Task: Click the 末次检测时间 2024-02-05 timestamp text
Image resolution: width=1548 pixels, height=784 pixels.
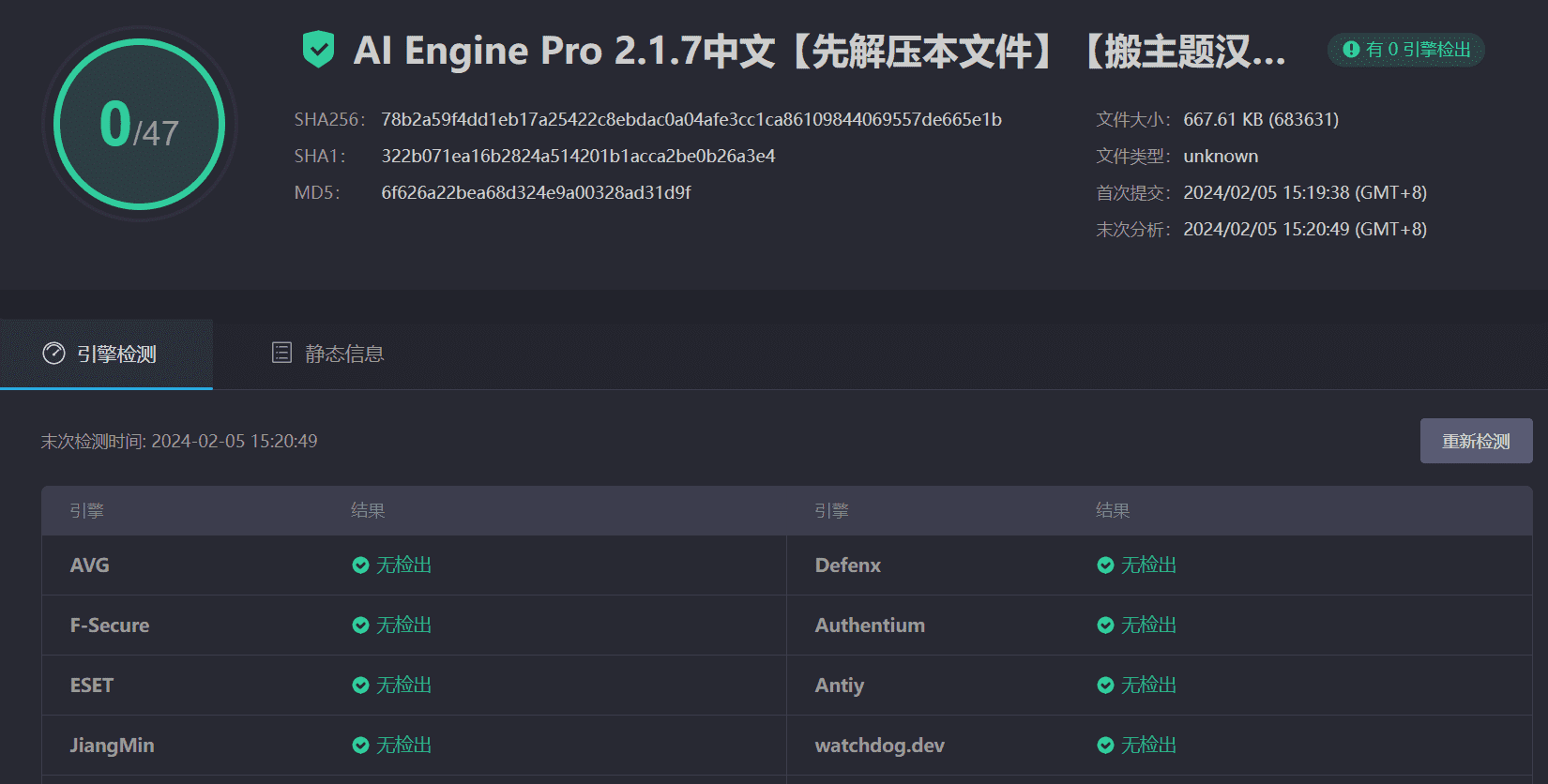Action: pyautogui.click(x=179, y=441)
